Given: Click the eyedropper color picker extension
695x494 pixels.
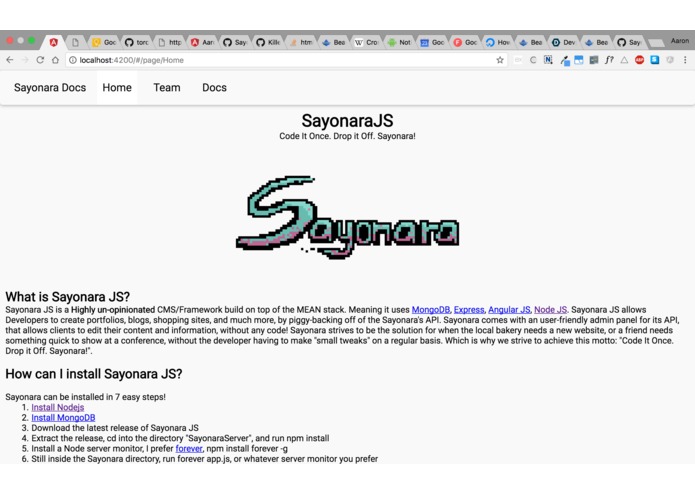Looking at the screenshot, I should tap(564, 61).
